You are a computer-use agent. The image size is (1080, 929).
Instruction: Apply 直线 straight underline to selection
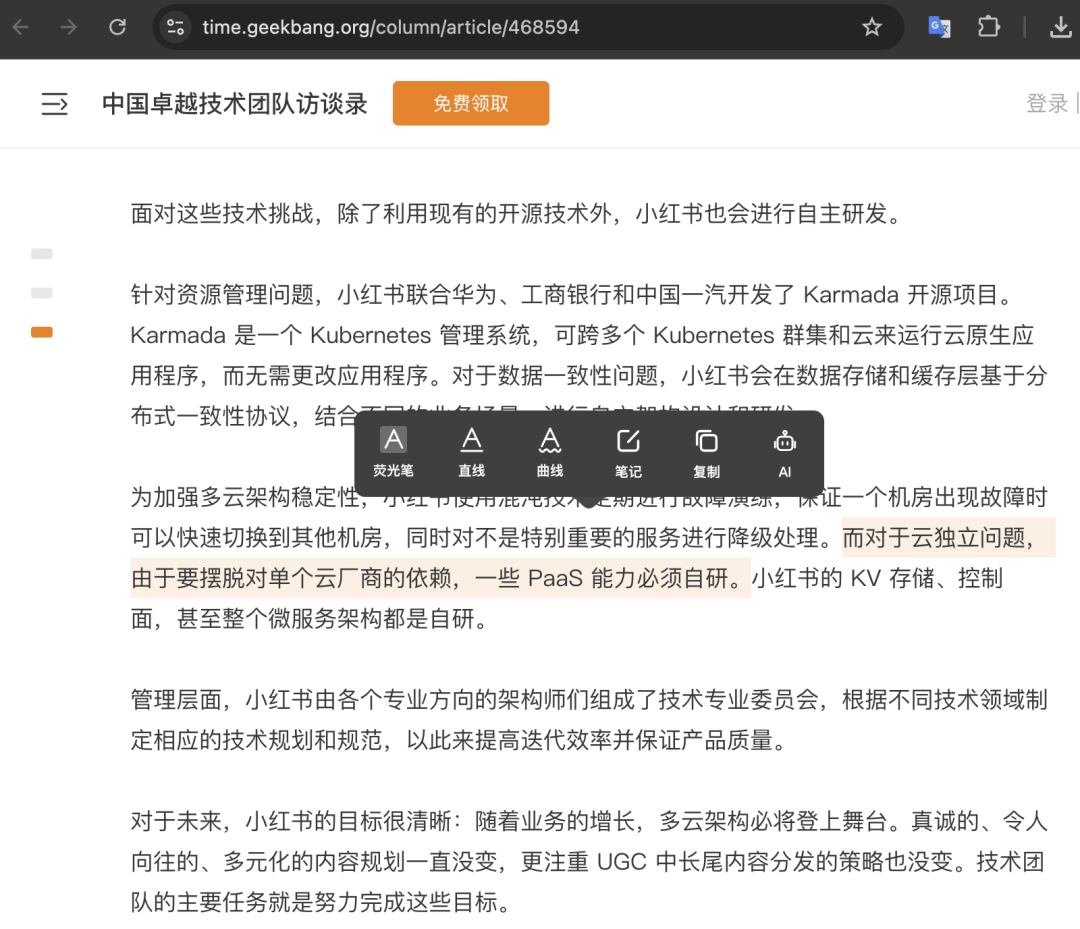[472, 452]
